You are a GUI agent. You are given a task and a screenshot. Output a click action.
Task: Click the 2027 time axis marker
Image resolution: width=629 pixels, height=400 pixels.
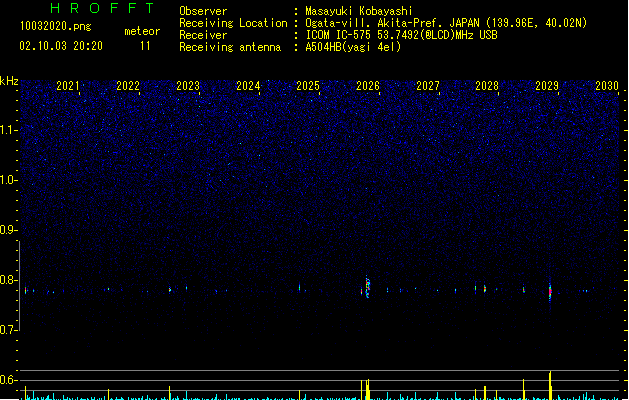click(x=428, y=85)
